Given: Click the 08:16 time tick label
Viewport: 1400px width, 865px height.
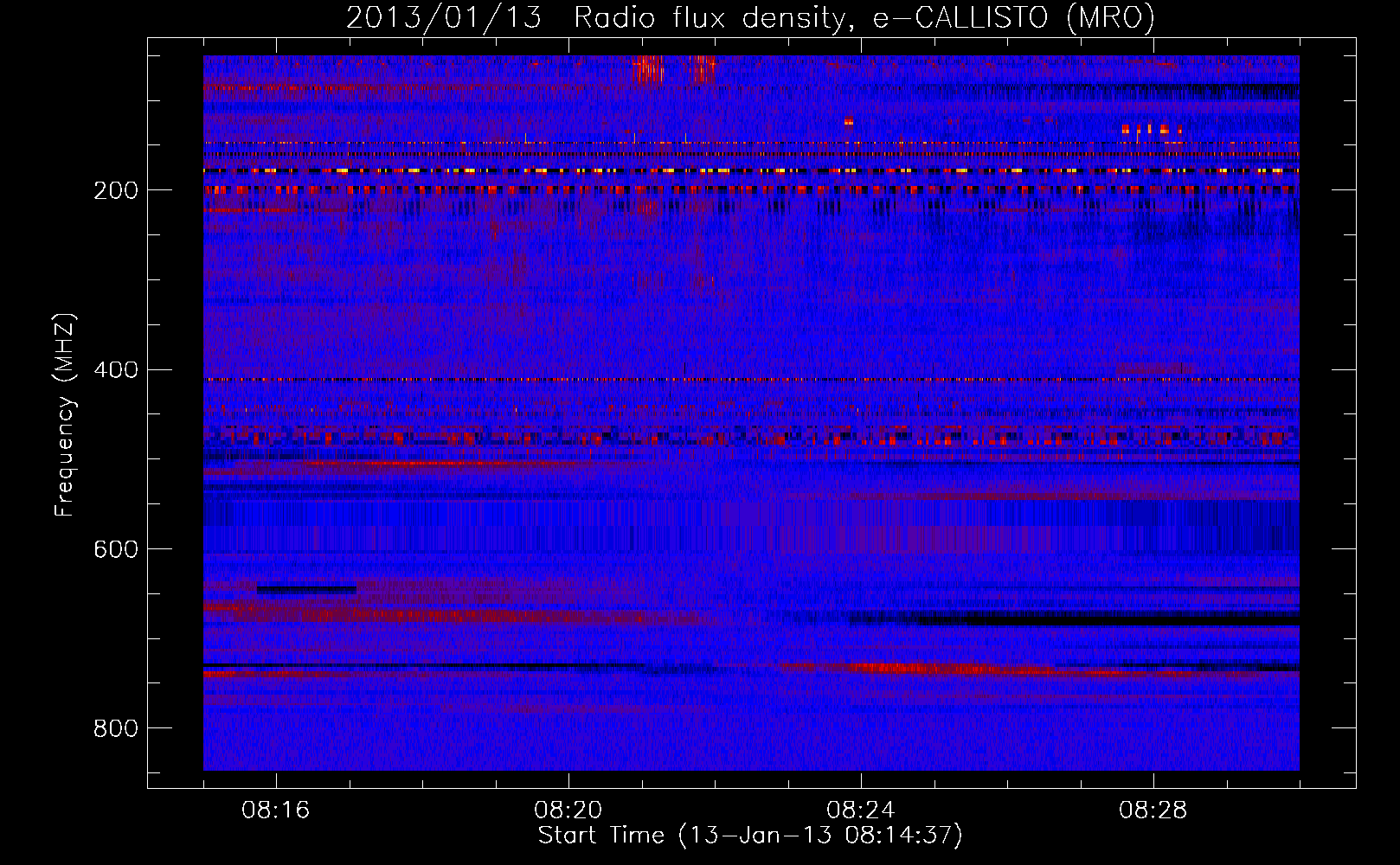Looking at the screenshot, I should (x=276, y=811).
